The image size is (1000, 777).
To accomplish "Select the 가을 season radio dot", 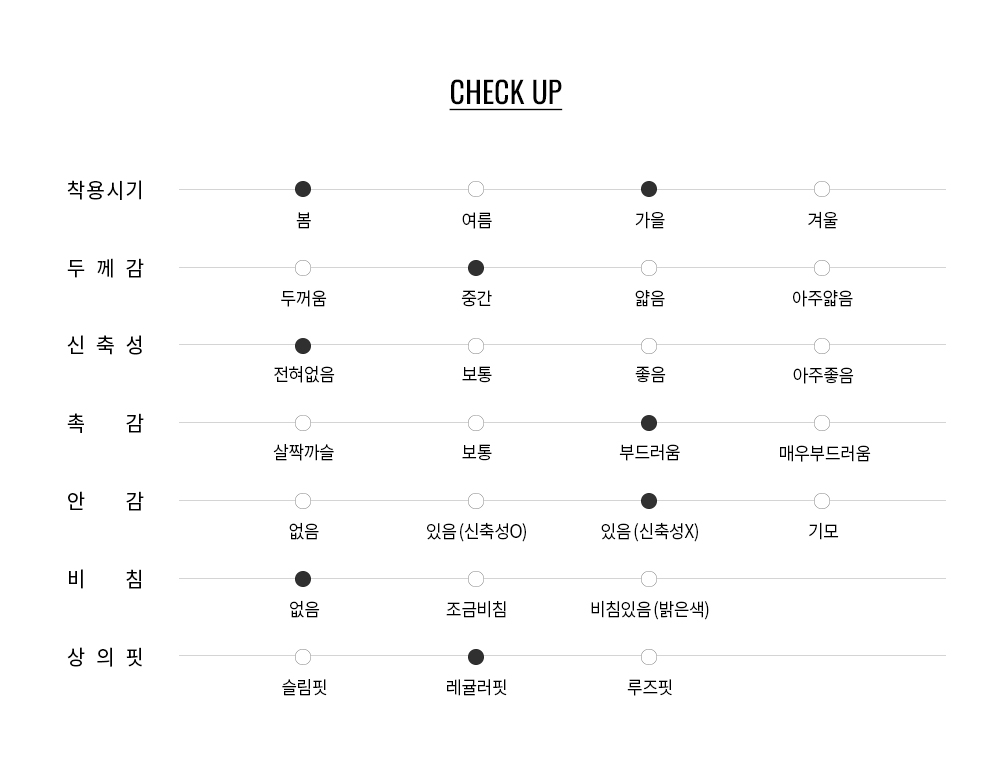I will (x=649, y=189).
